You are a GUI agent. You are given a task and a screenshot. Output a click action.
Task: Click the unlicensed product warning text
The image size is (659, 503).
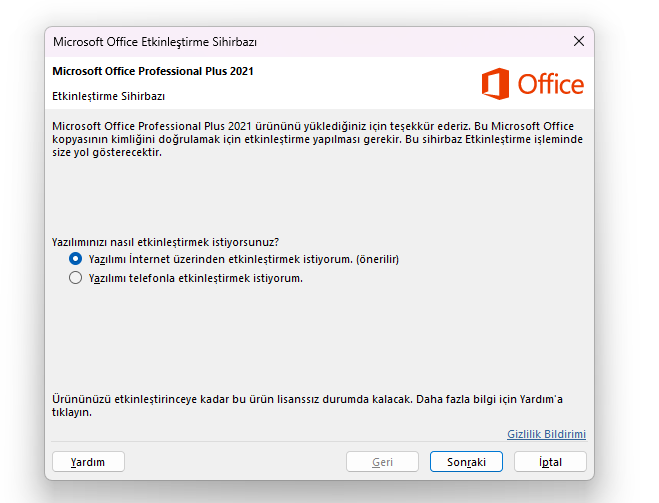pyautogui.click(x=307, y=406)
